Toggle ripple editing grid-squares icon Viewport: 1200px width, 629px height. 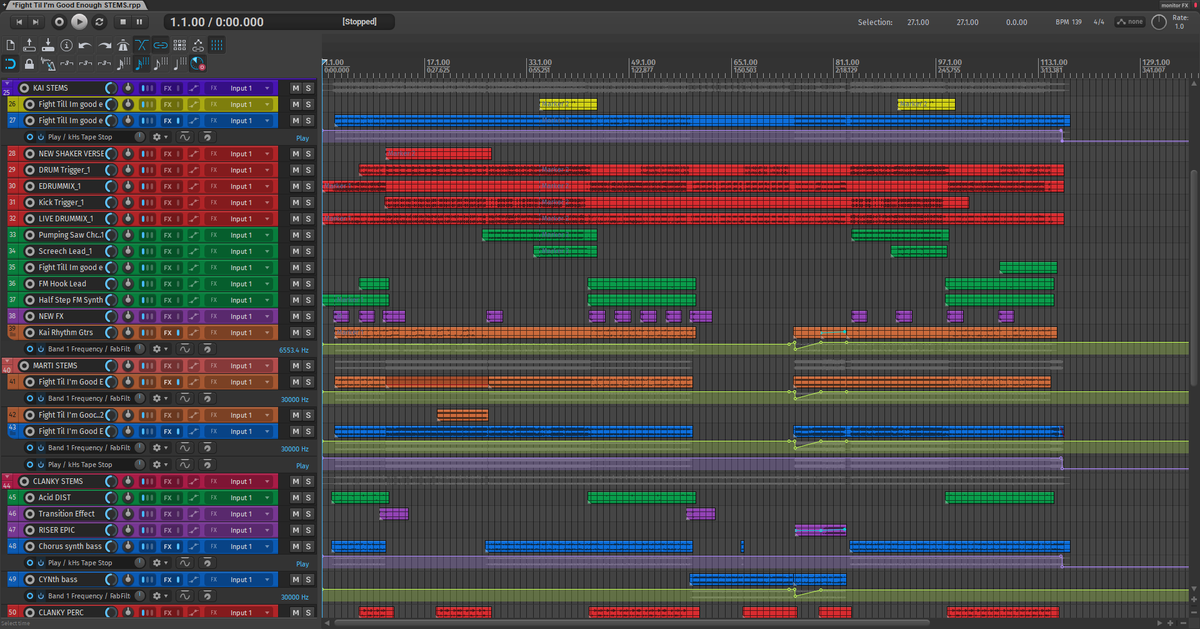pos(179,45)
